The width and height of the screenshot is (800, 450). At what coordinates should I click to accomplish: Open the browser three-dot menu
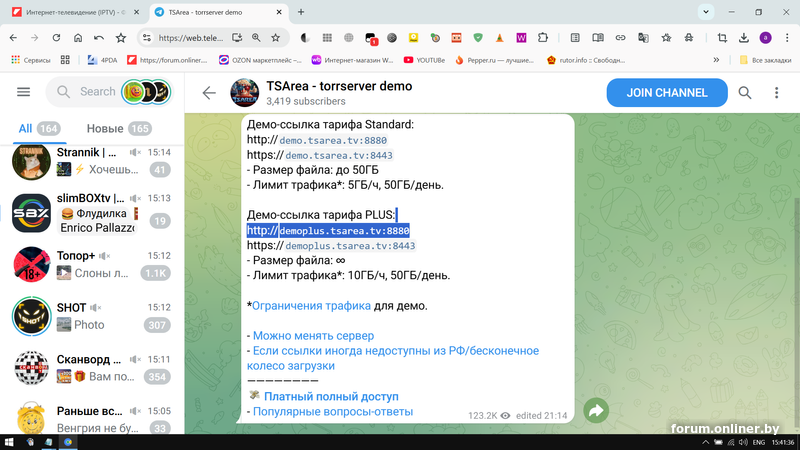pos(787,38)
